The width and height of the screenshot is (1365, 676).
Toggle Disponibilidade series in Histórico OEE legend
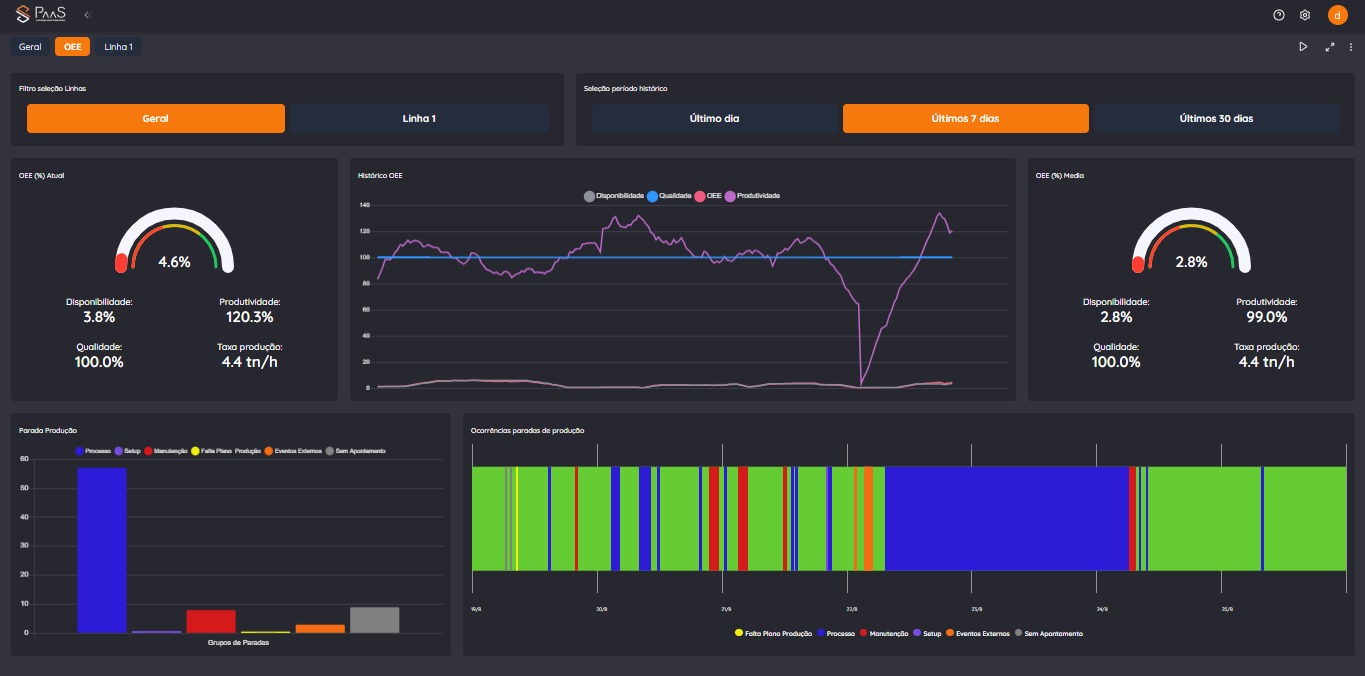pos(589,196)
